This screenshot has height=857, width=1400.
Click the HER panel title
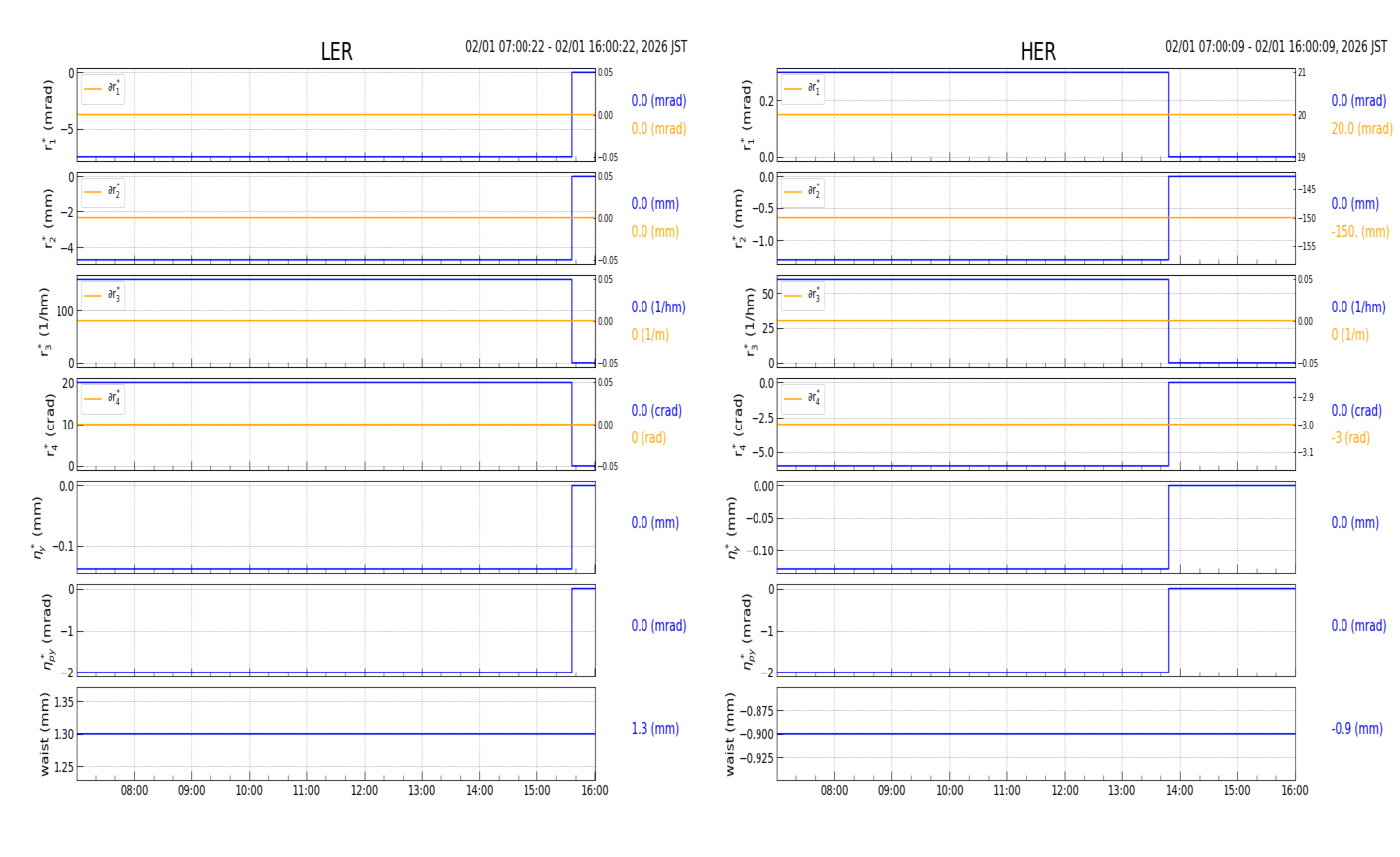(x=1038, y=52)
